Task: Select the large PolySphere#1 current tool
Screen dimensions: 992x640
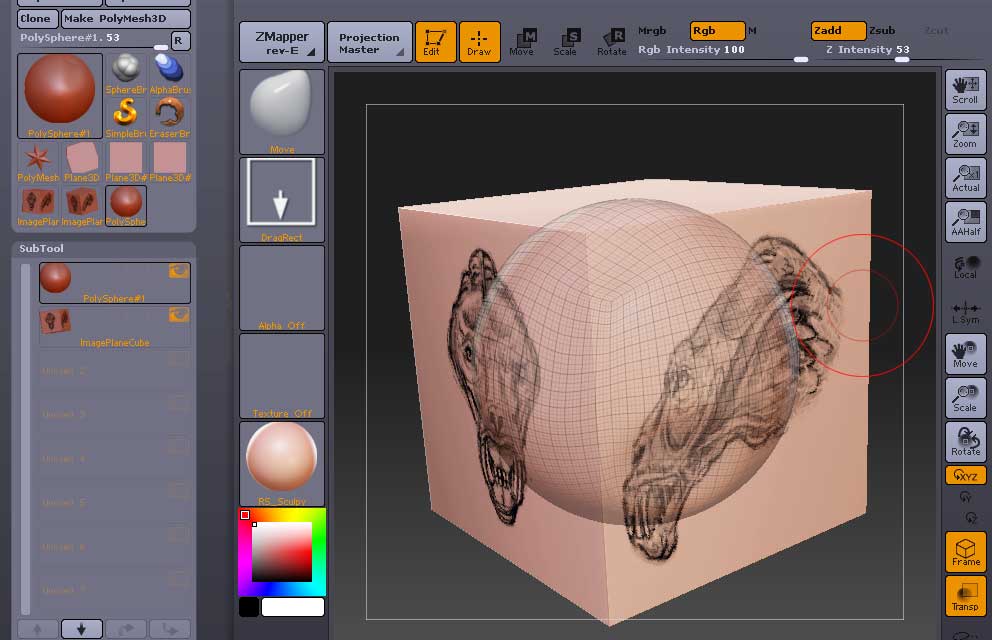Action: (60, 95)
